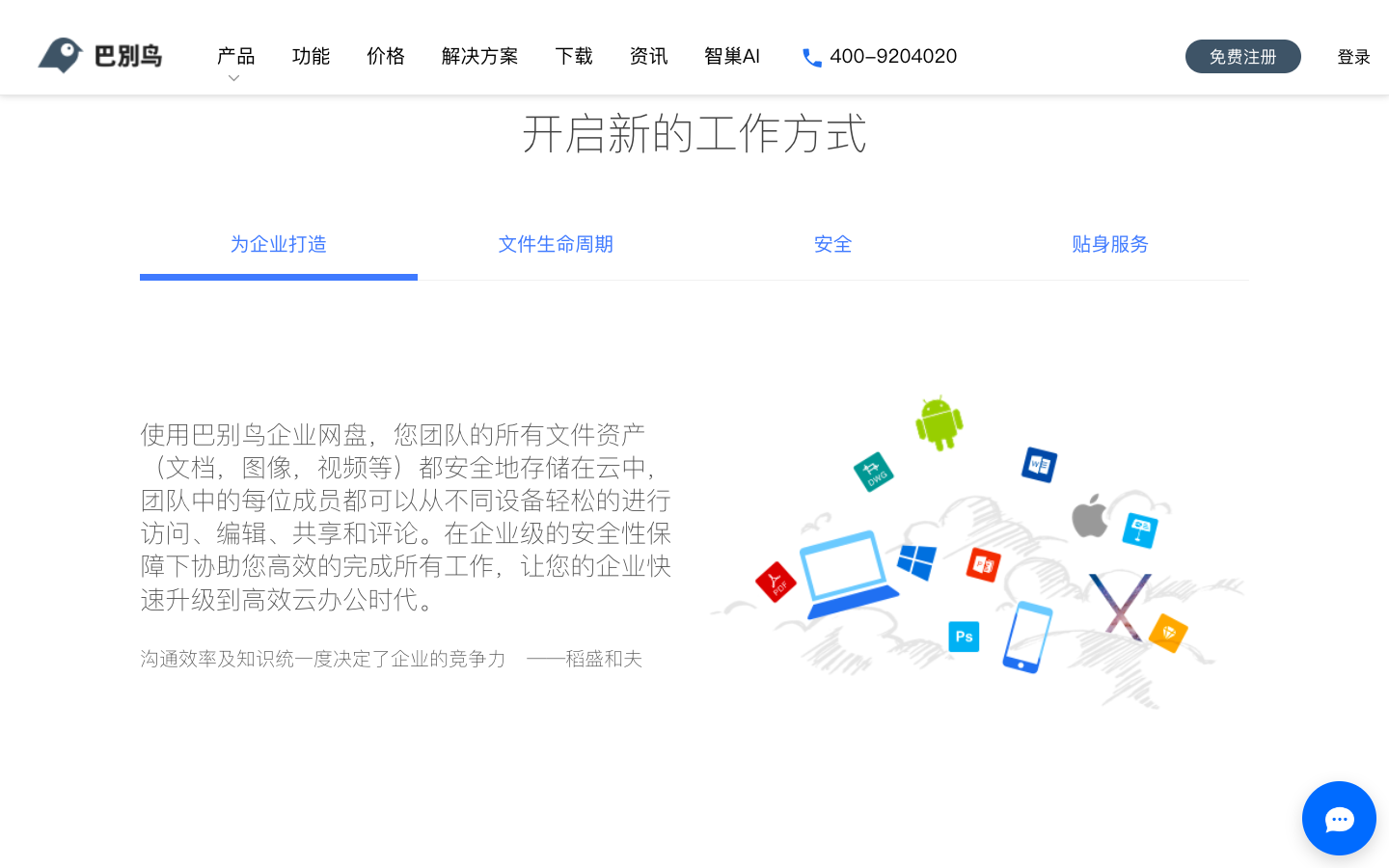This screenshot has width=1389, height=868.
Task: Open the 功能 menu item
Action: coord(311,56)
